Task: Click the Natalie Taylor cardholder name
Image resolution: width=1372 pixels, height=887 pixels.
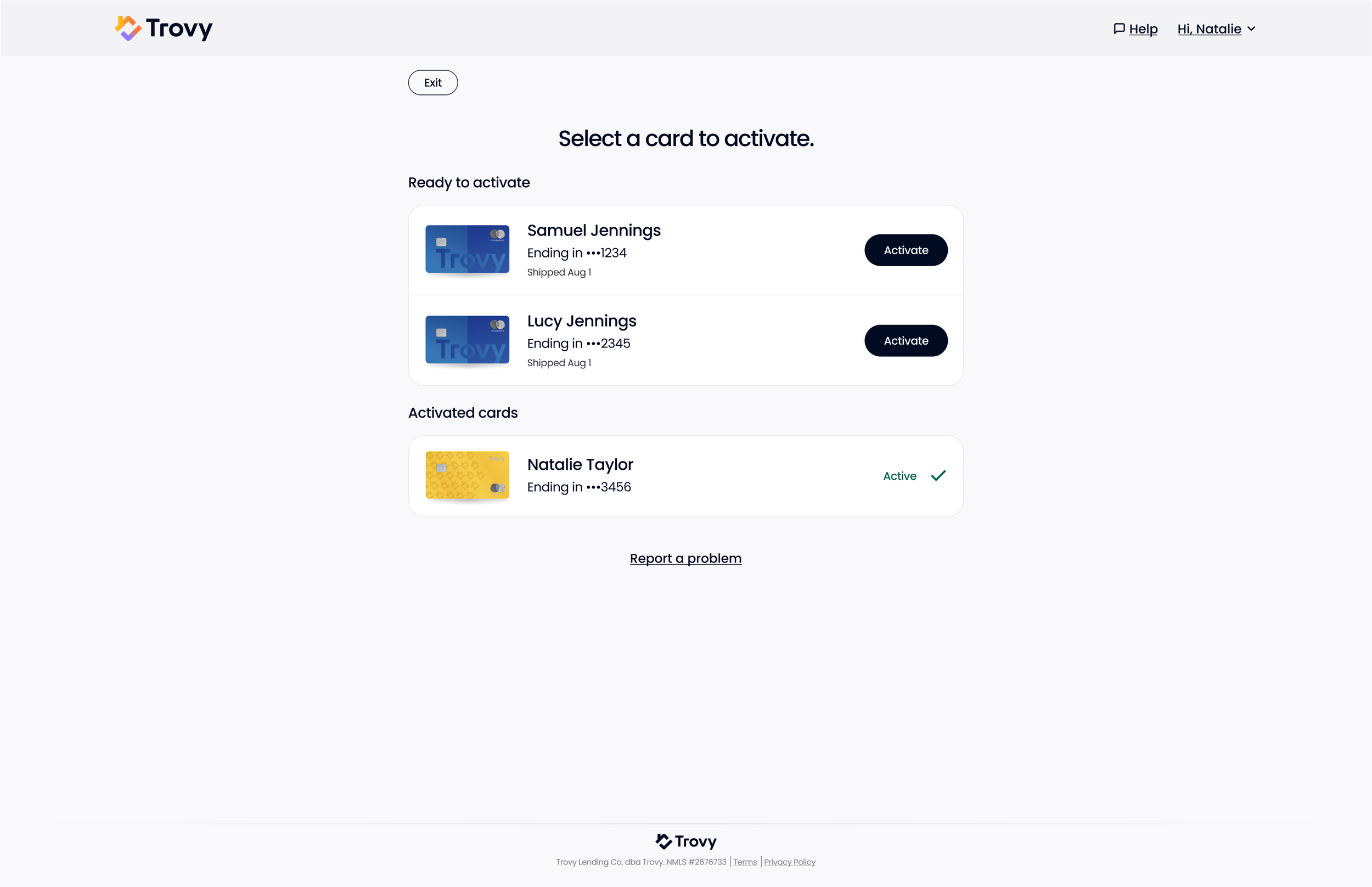Action: point(580,464)
